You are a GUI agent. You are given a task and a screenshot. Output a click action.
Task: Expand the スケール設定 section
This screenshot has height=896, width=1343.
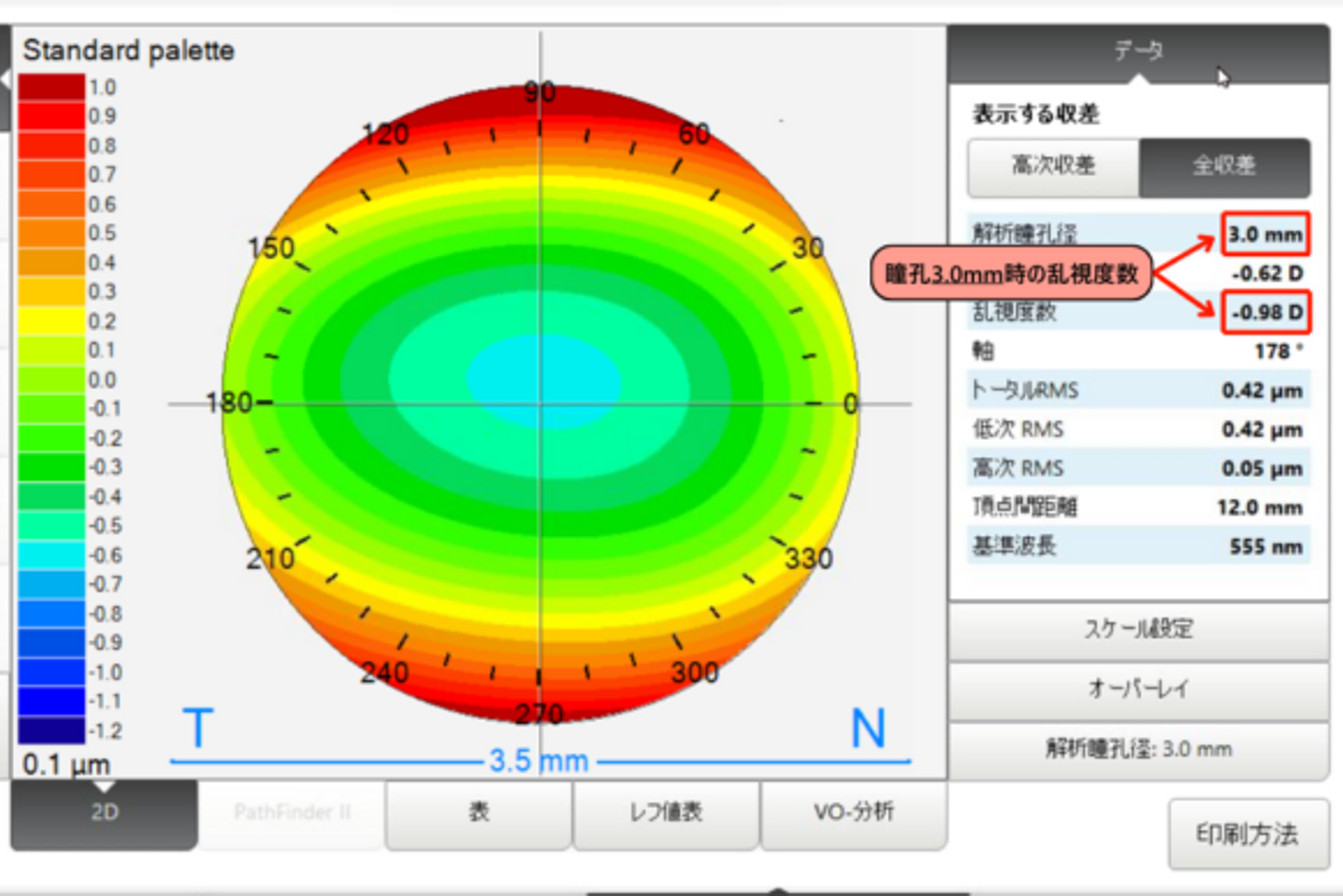pos(1139,630)
